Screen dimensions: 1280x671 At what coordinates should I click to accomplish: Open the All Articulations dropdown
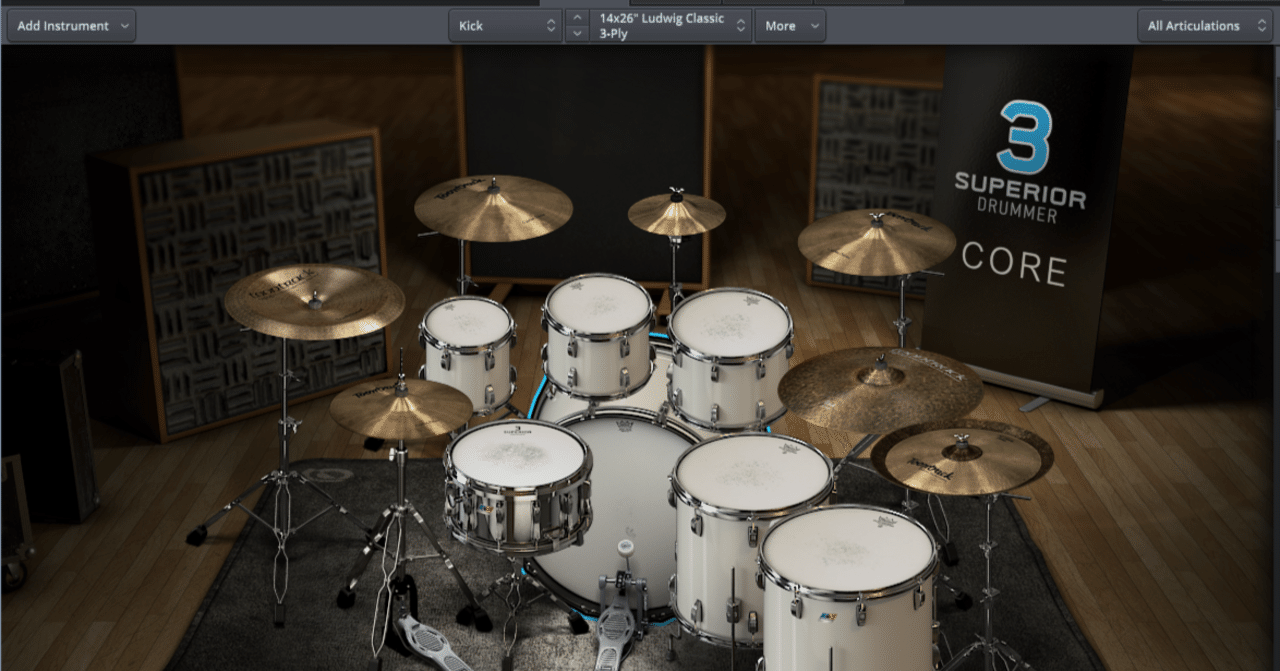[1204, 26]
